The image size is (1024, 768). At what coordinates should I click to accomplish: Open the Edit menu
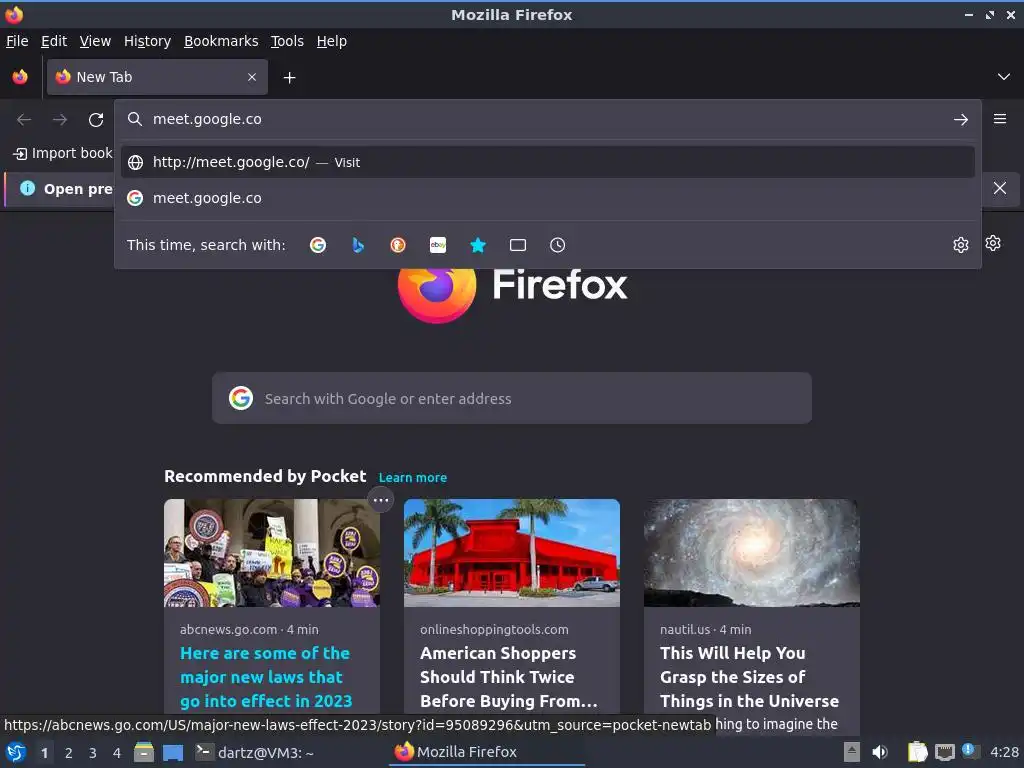pyautogui.click(x=54, y=41)
